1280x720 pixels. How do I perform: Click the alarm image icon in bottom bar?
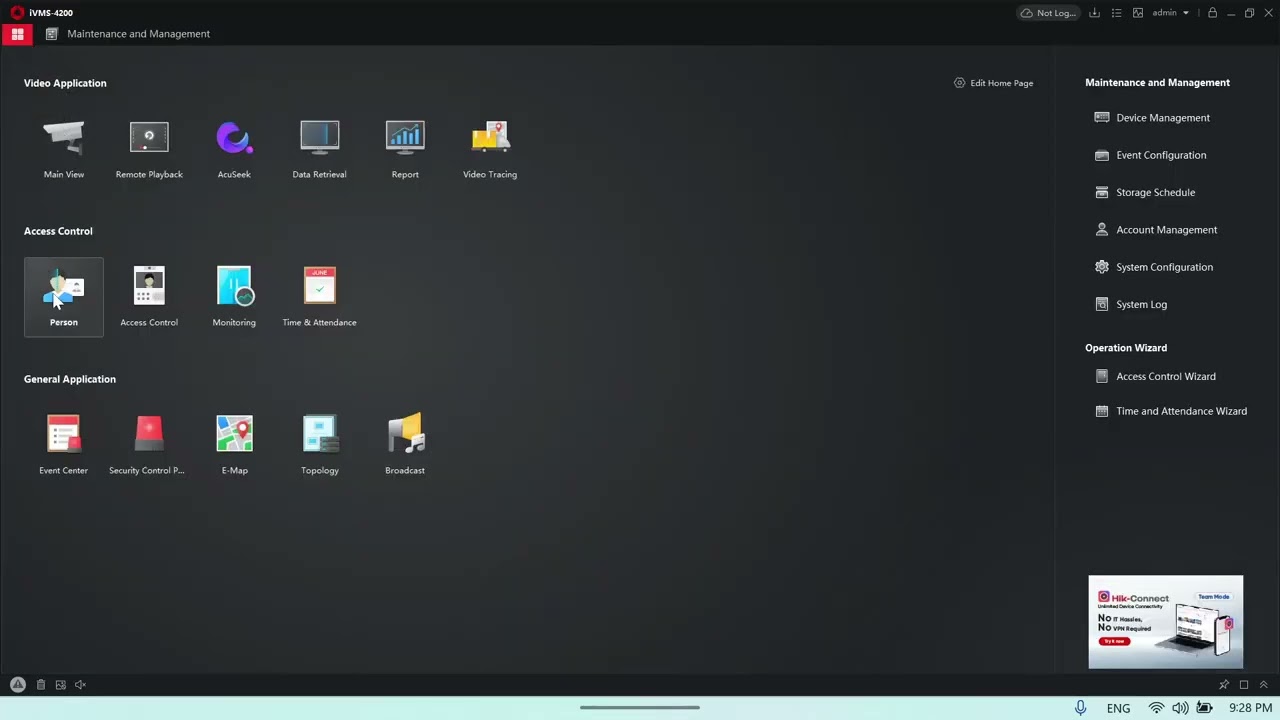[x=61, y=685]
